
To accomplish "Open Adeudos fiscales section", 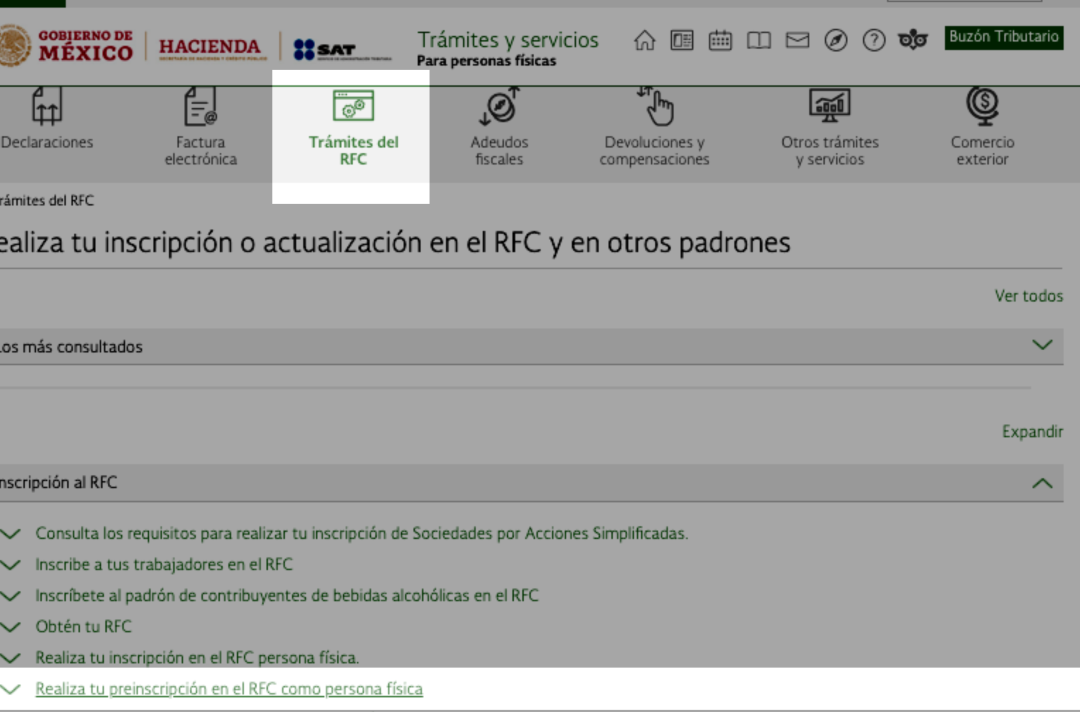I will click(x=499, y=130).
